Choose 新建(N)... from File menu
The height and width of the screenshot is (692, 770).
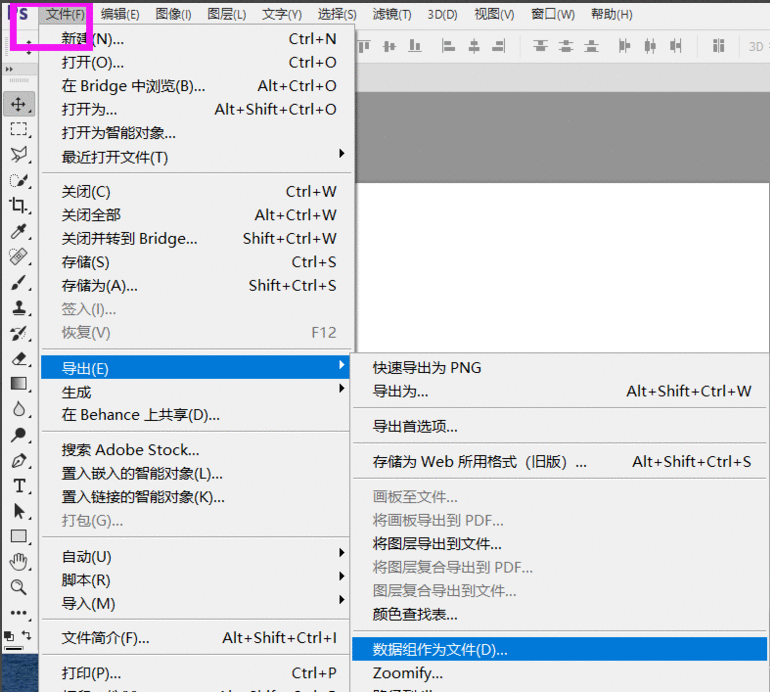197,39
